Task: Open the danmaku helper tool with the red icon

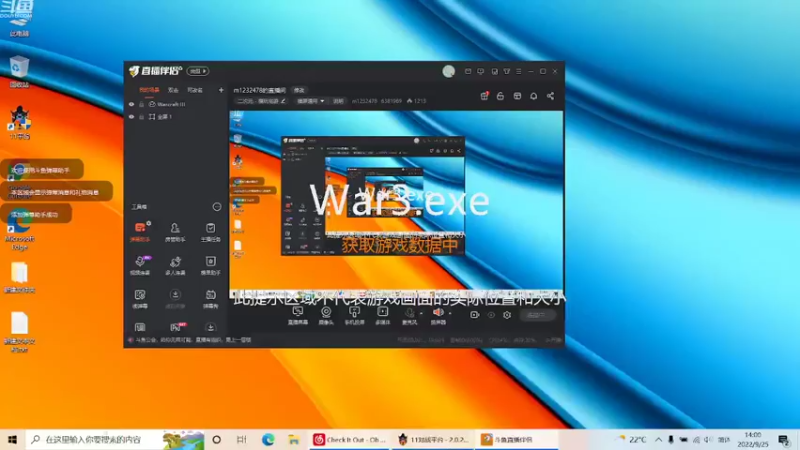Action: [x=140, y=231]
